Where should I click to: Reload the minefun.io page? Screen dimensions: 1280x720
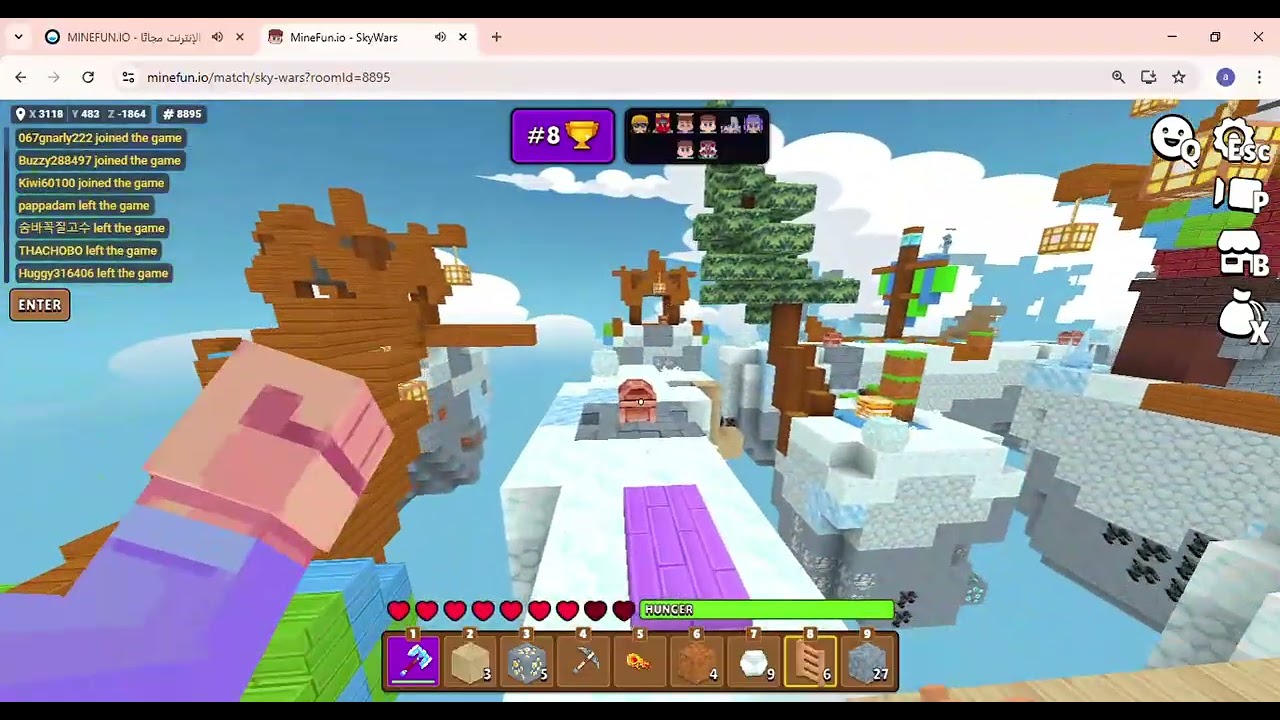88,77
